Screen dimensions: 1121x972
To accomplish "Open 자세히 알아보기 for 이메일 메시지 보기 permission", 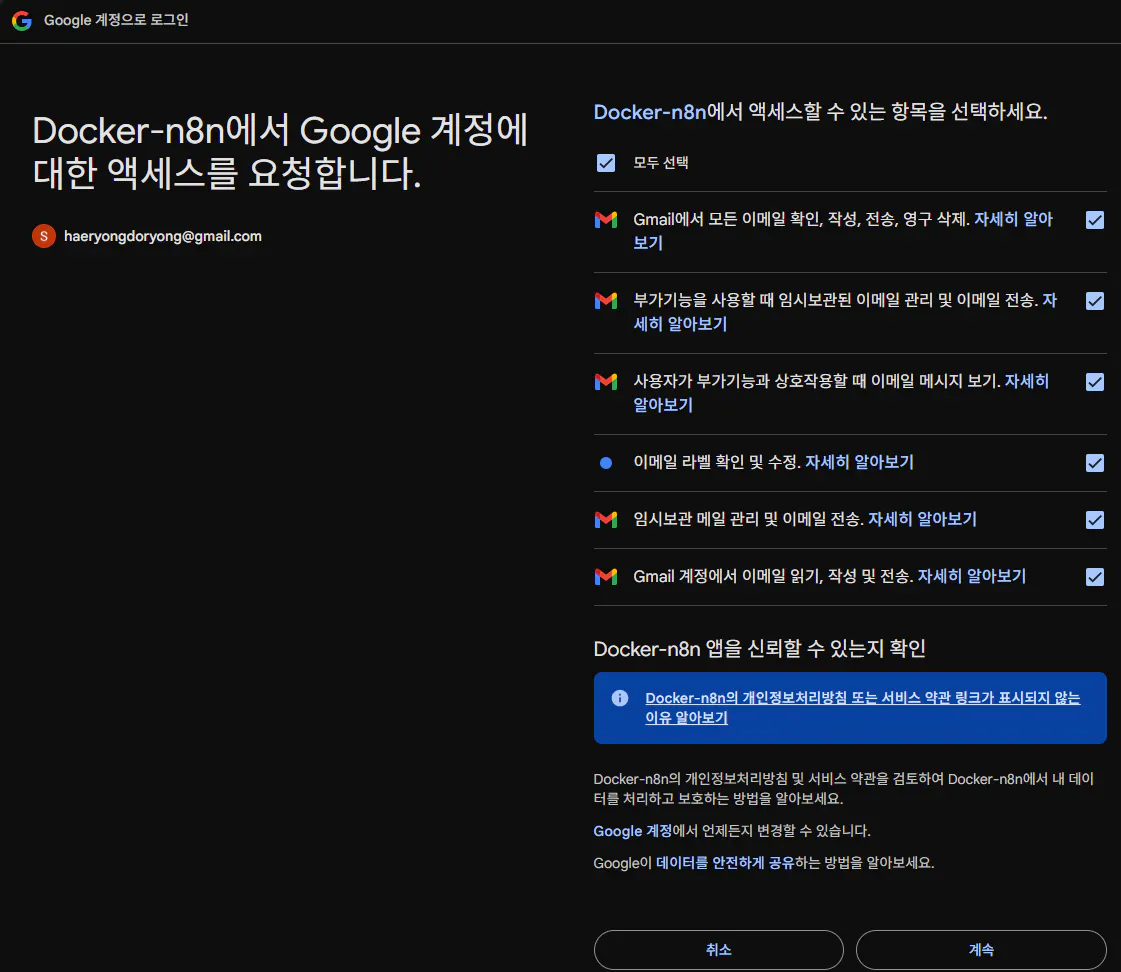I will pos(1027,381).
